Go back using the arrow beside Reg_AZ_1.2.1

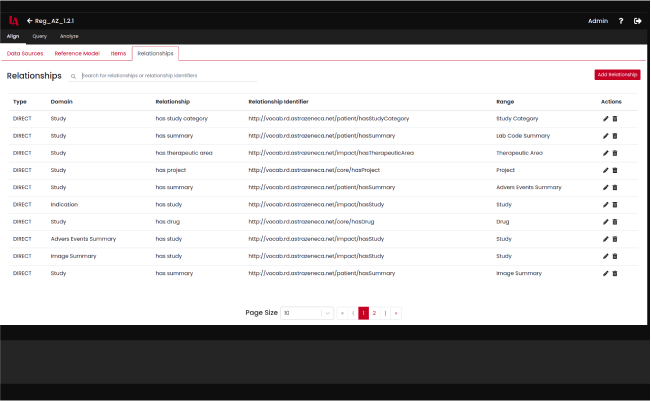pos(29,21)
